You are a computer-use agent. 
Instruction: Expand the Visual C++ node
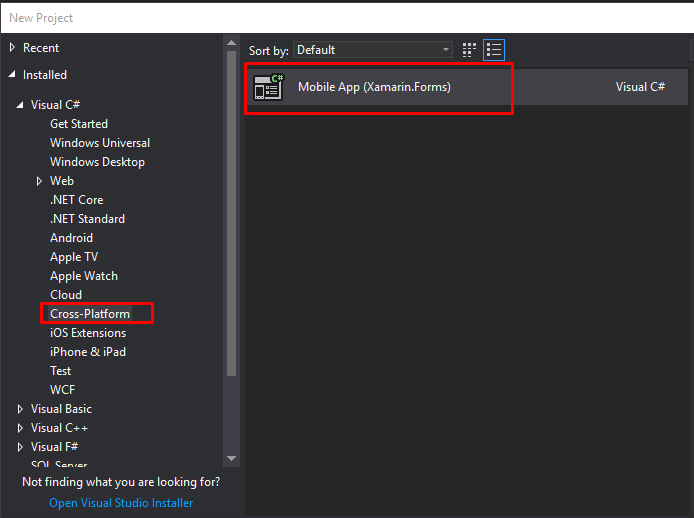tap(20, 428)
